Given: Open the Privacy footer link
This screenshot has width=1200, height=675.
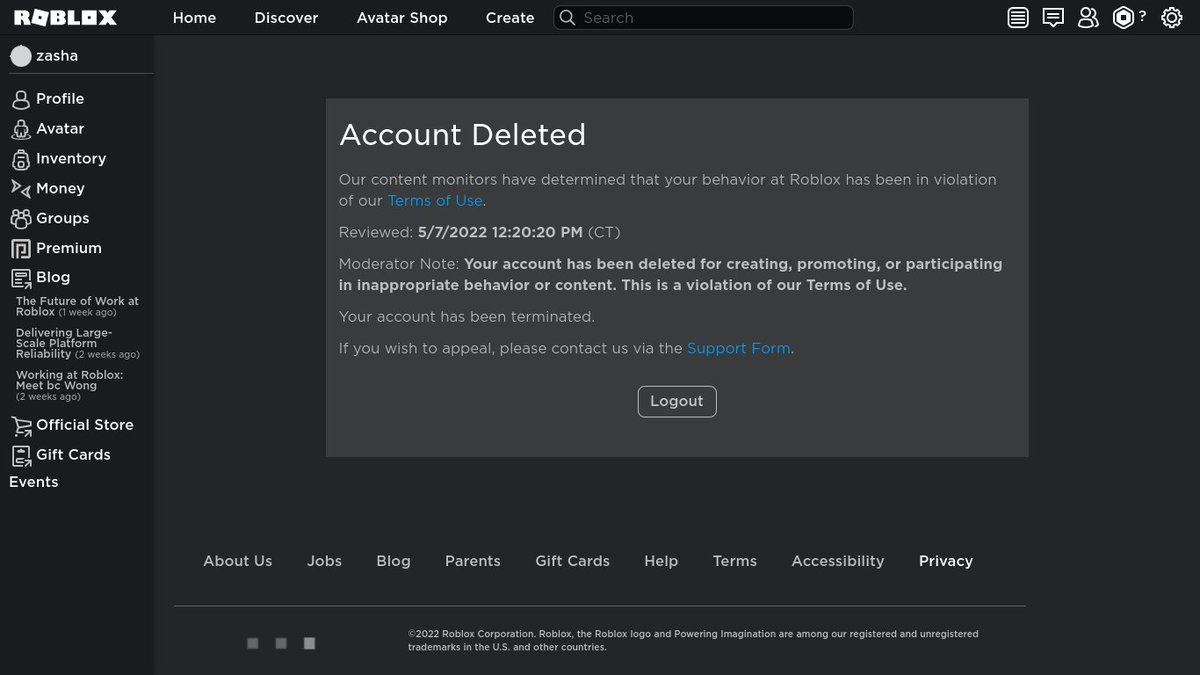Looking at the screenshot, I should click(x=946, y=561).
